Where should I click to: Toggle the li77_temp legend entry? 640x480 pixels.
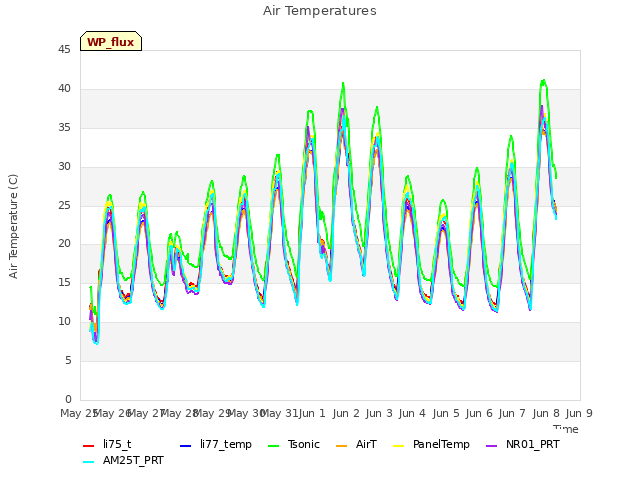point(216,444)
